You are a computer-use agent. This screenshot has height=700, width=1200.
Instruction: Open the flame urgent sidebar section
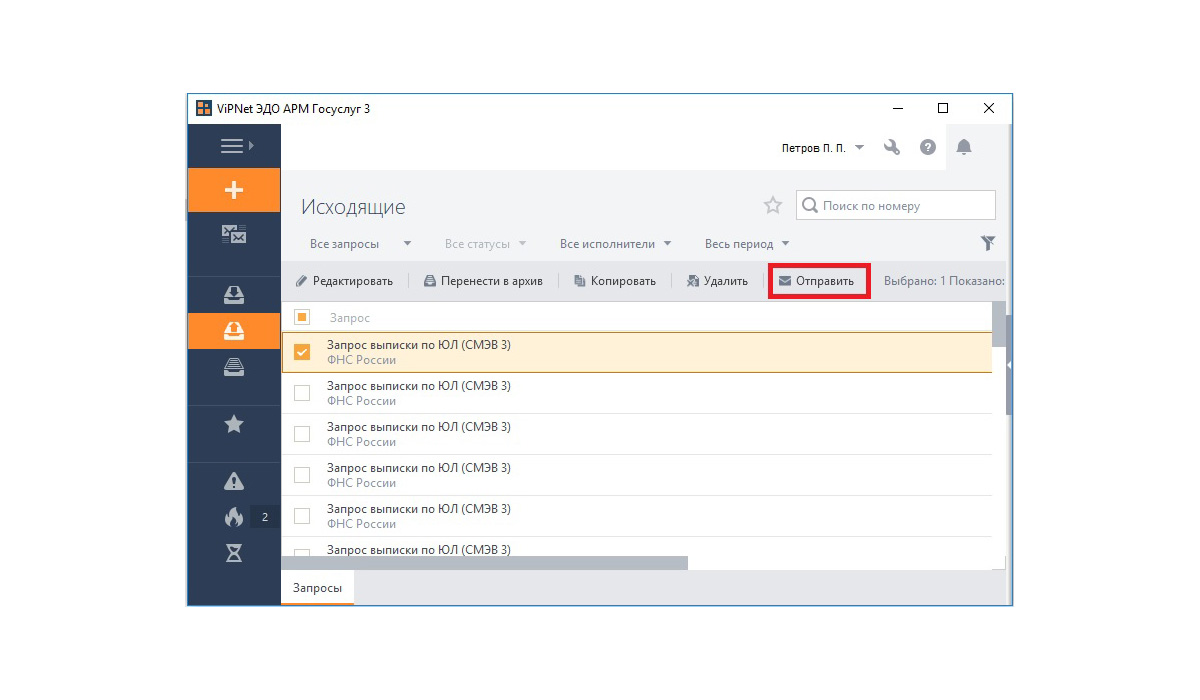[234, 517]
